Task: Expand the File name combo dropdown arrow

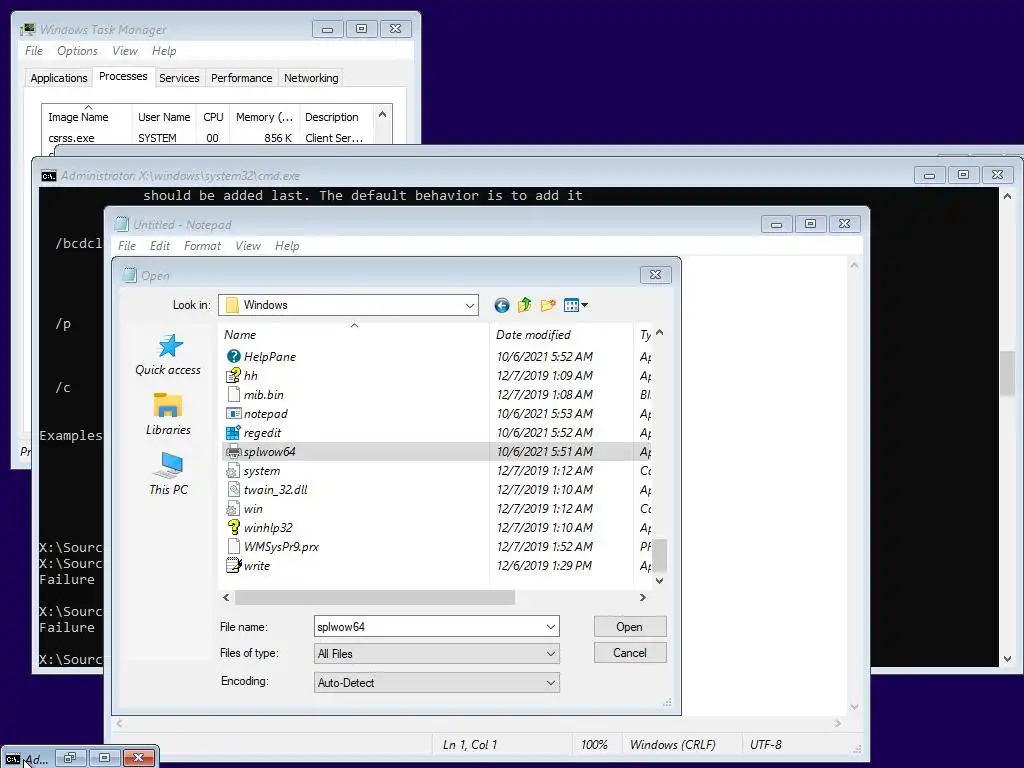Action: [x=551, y=627]
